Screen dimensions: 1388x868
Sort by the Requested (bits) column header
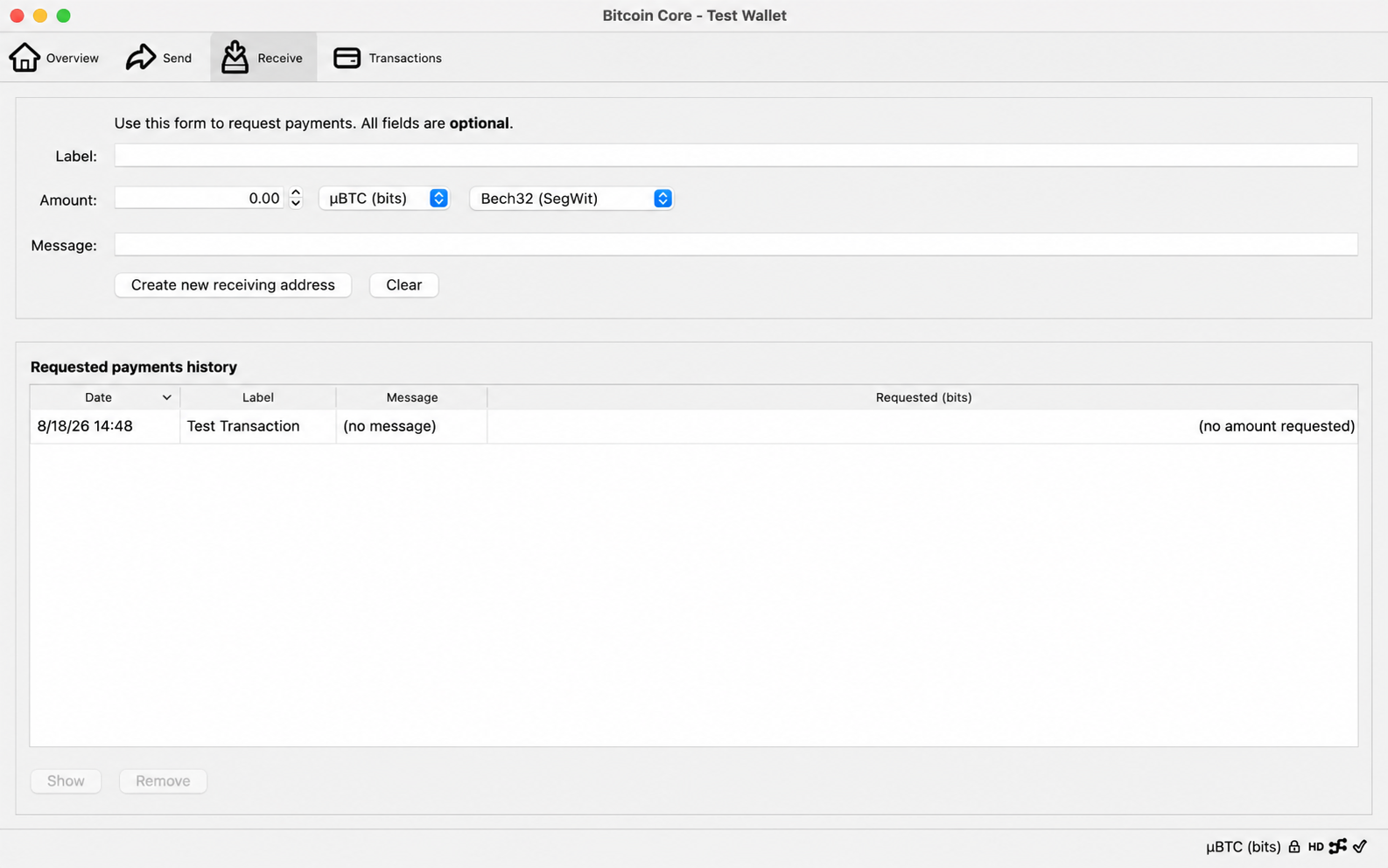click(923, 397)
